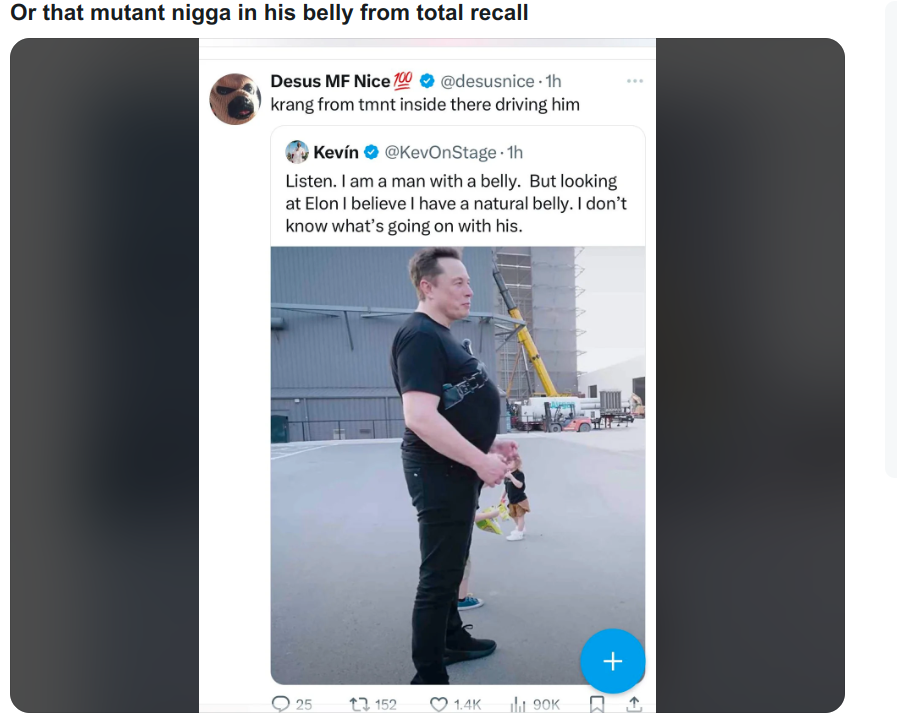Open the views analytics bar icon
The image size is (897, 713).
(518, 704)
